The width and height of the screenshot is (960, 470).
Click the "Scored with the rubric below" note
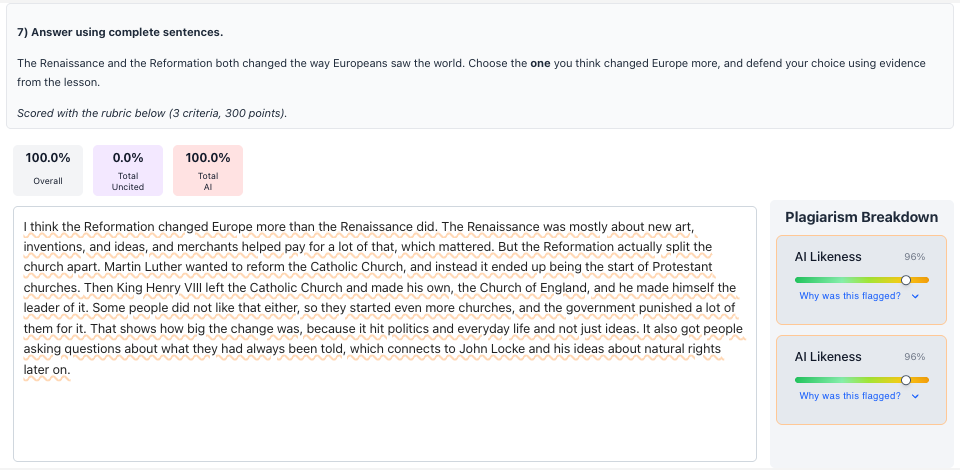tap(152, 113)
